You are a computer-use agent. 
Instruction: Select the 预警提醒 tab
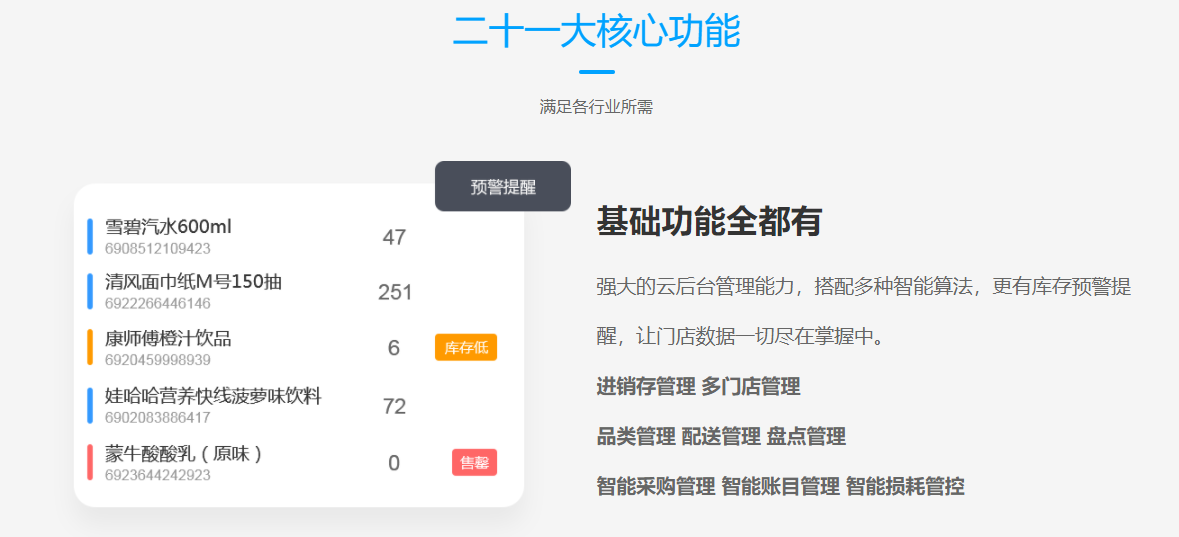502,187
